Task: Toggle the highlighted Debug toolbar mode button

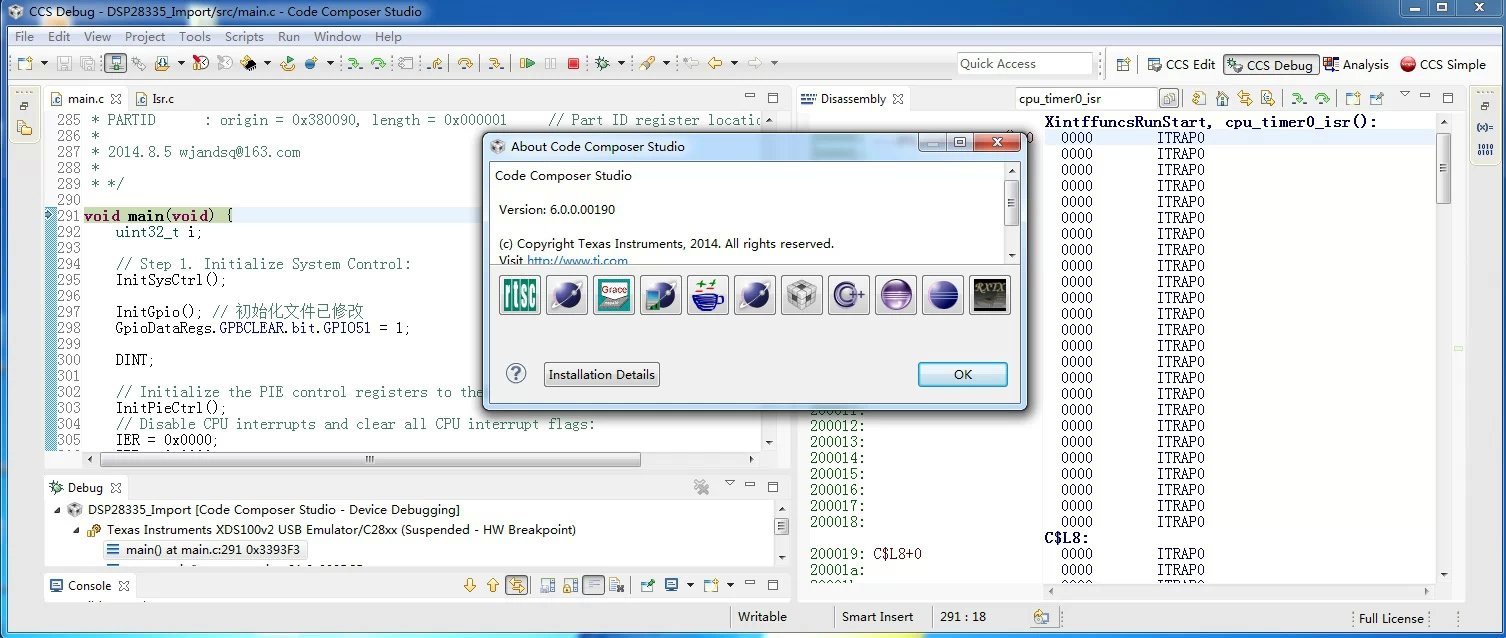Action: [x=115, y=63]
